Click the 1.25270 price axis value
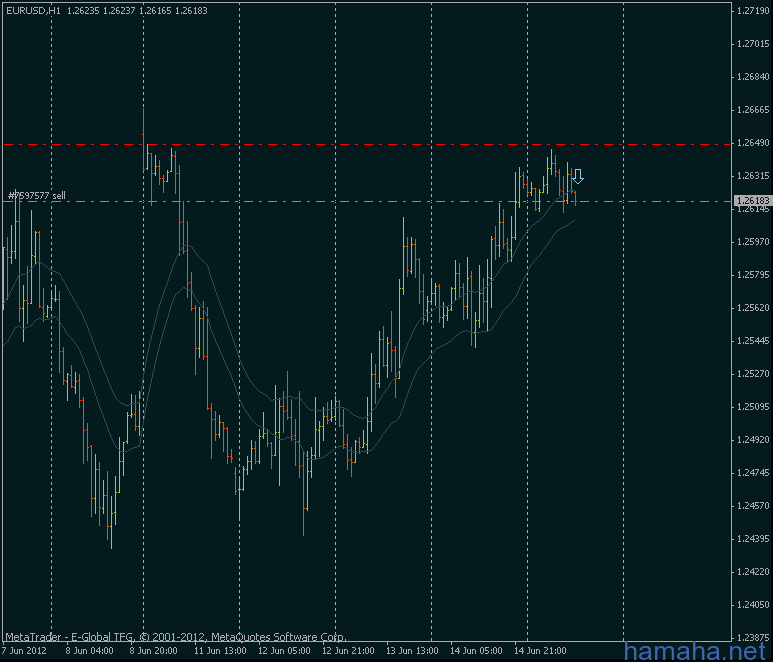The width and height of the screenshot is (773, 662). 753,374
